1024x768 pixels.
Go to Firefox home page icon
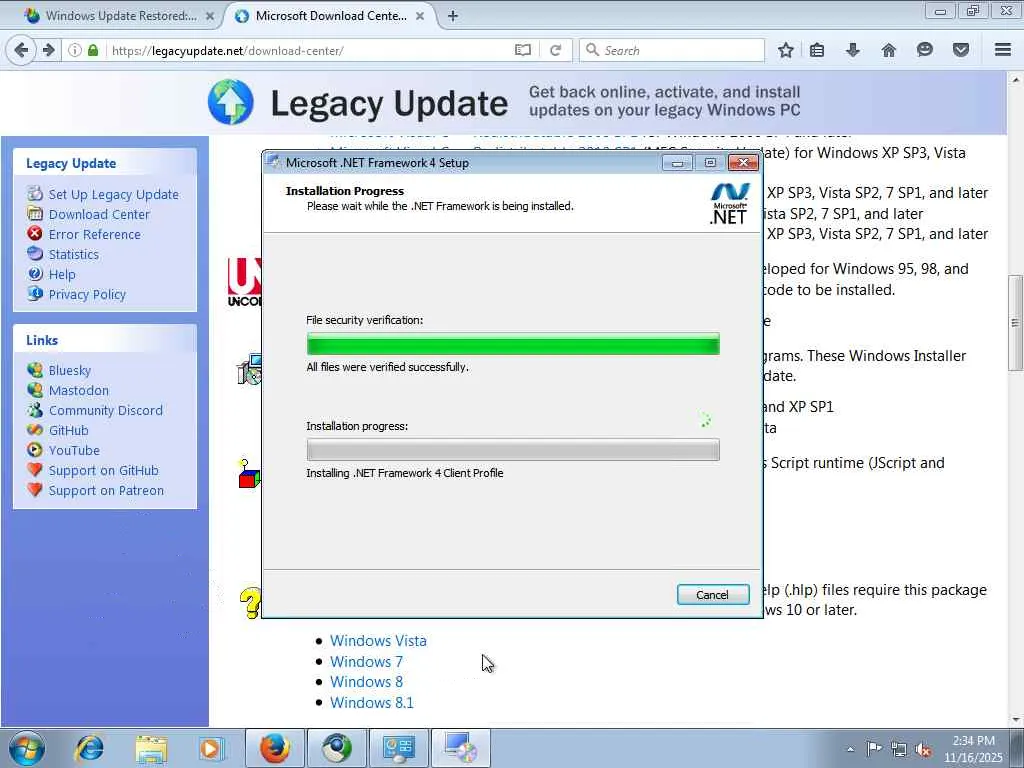[x=888, y=50]
